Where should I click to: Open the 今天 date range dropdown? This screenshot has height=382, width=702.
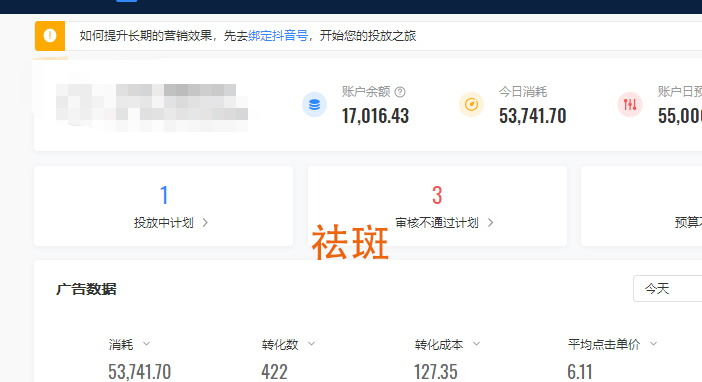[x=668, y=288]
